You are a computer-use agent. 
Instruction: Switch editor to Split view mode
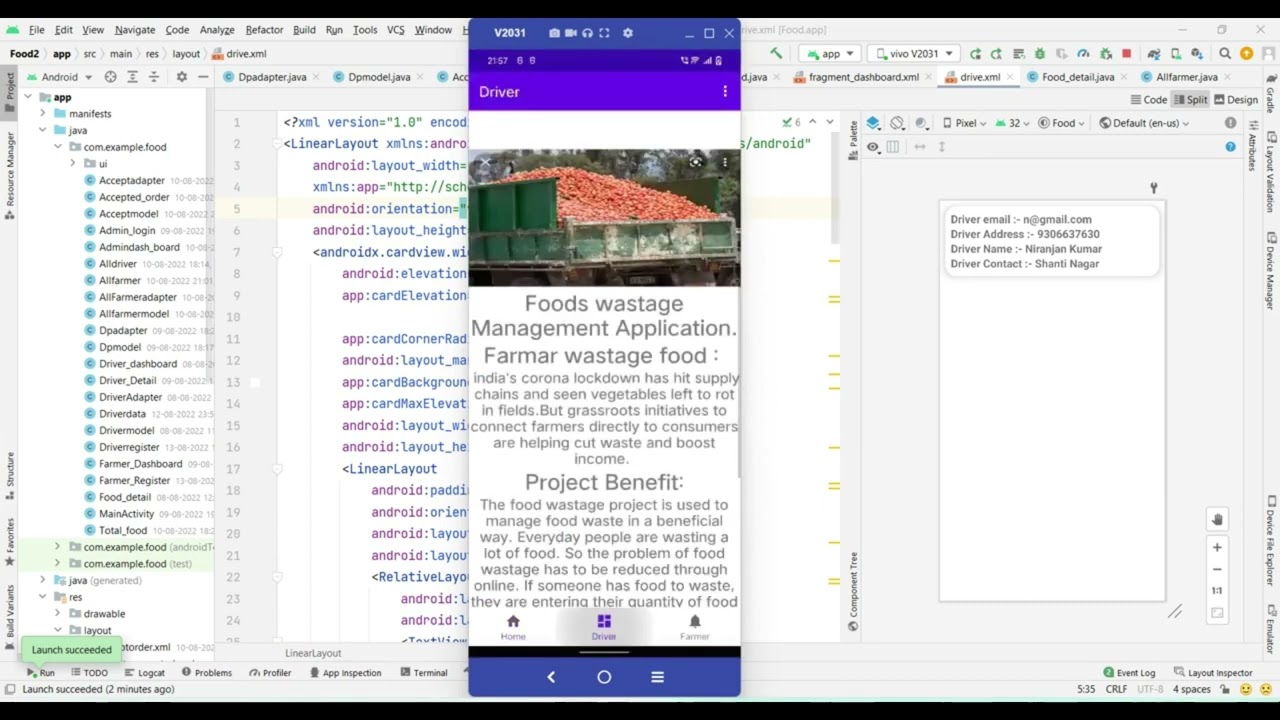(1190, 100)
